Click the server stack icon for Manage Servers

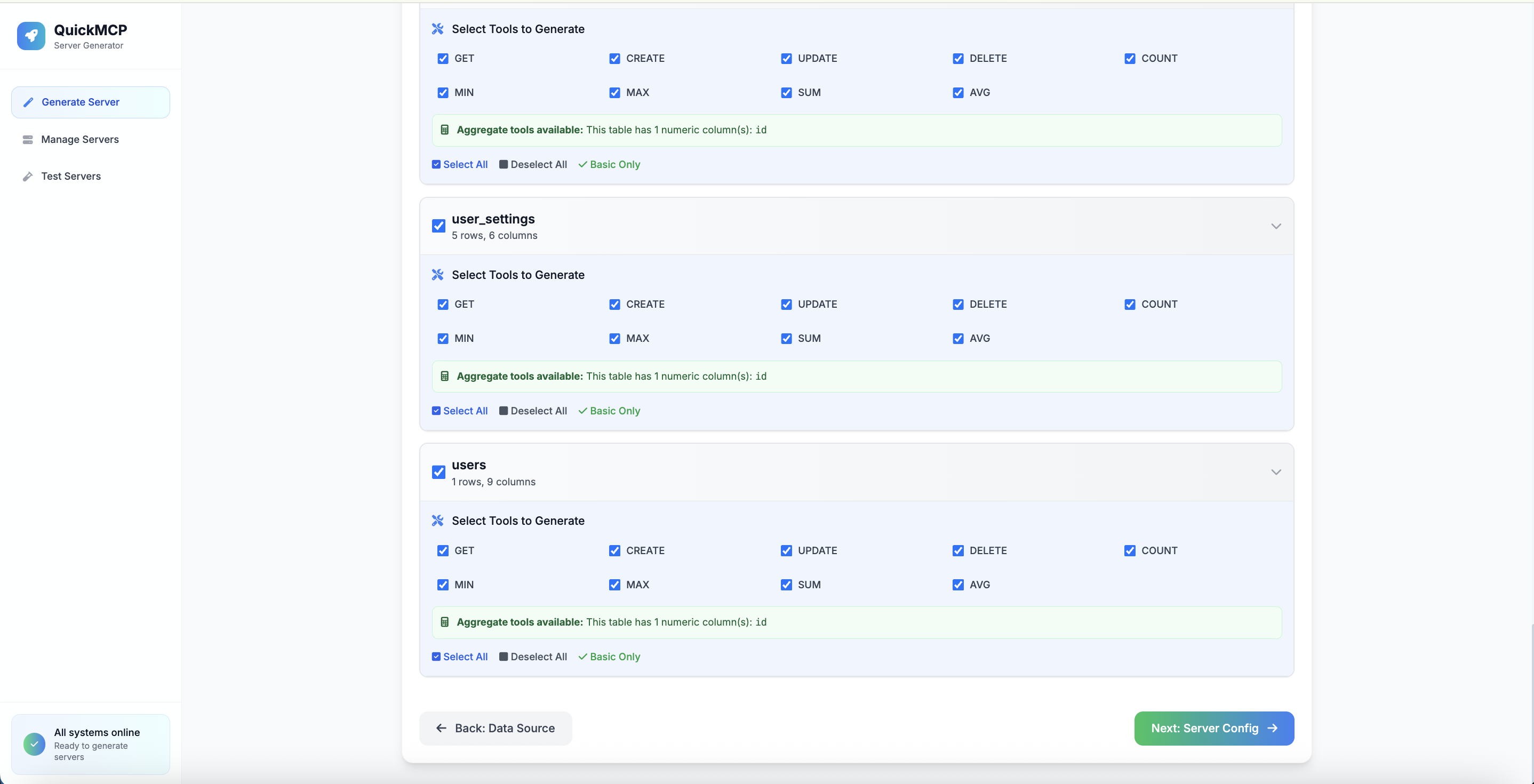(27, 139)
